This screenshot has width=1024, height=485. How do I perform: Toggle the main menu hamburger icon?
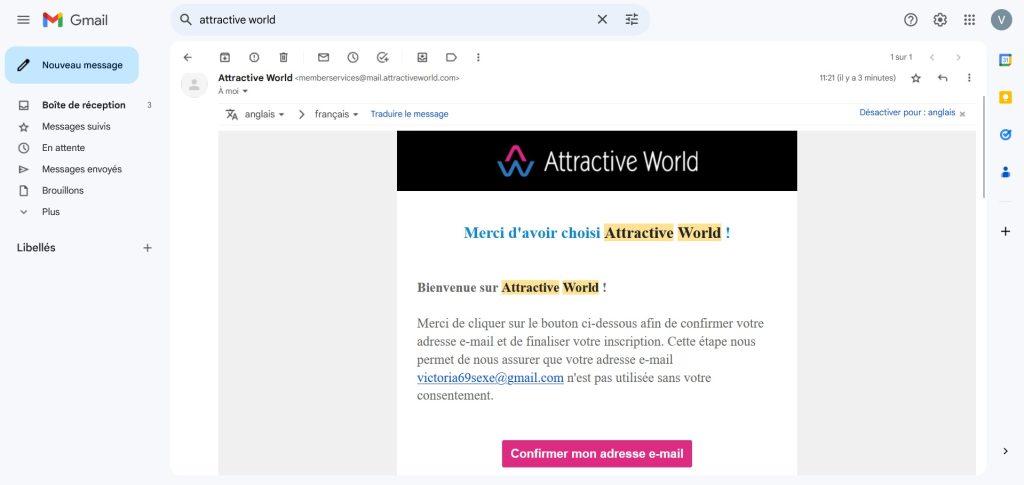pyautogui.click(x=24, y=20)
